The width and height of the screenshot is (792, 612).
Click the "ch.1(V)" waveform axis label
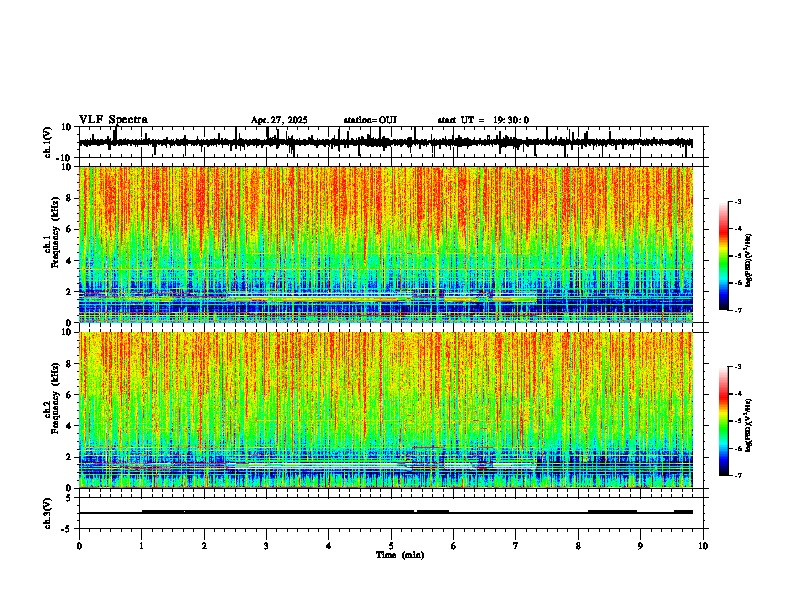(x=48, y=142)
